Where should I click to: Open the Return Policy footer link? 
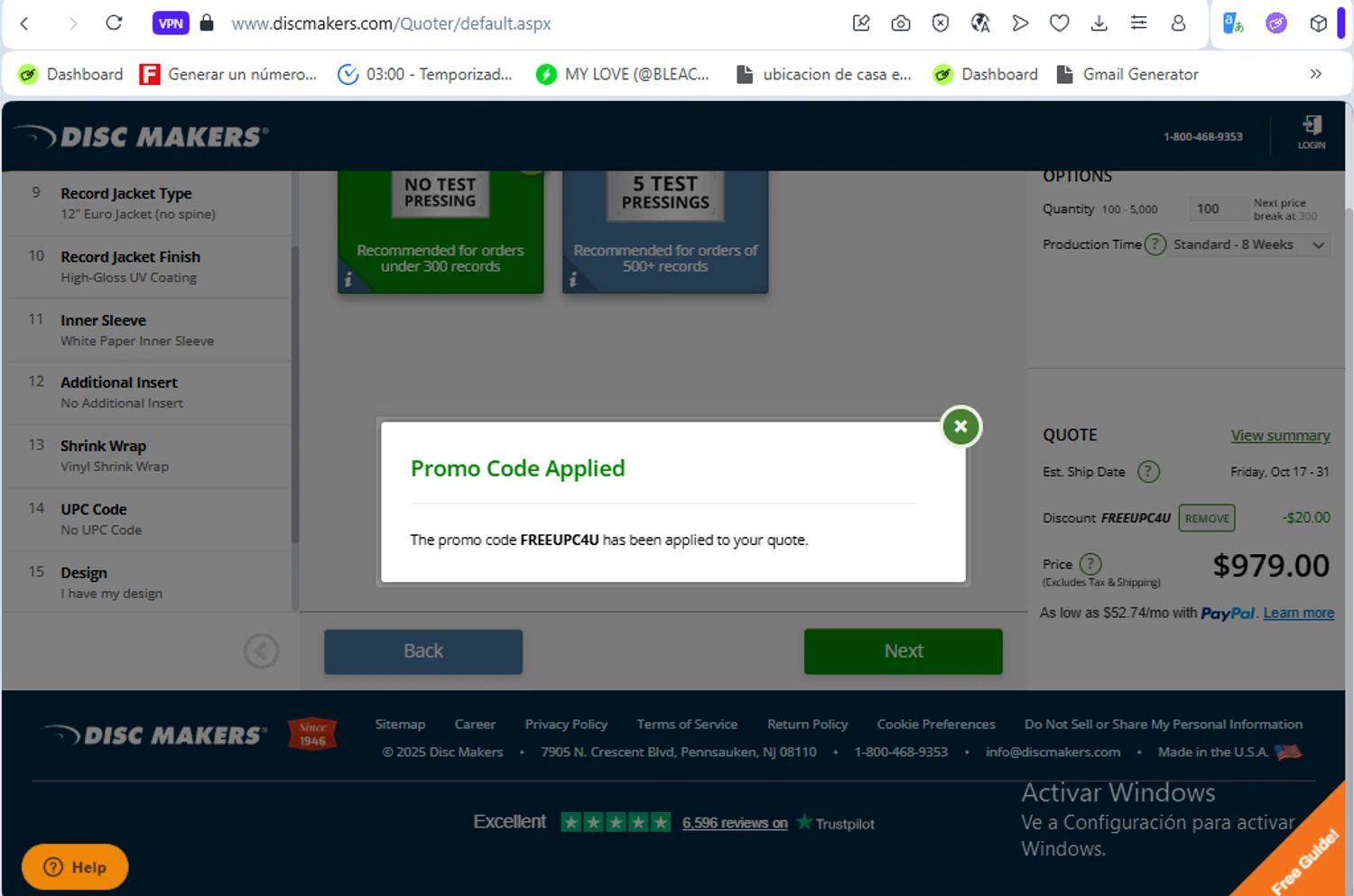tap(807, 725)
